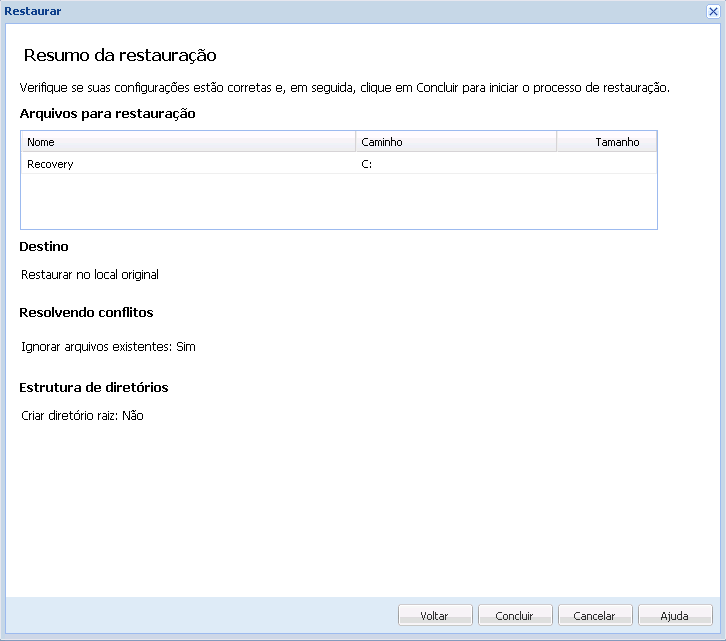Close the Restaurar dialog with X icon
This screenshot has height=641, width=726.
(x=713, y=12)
